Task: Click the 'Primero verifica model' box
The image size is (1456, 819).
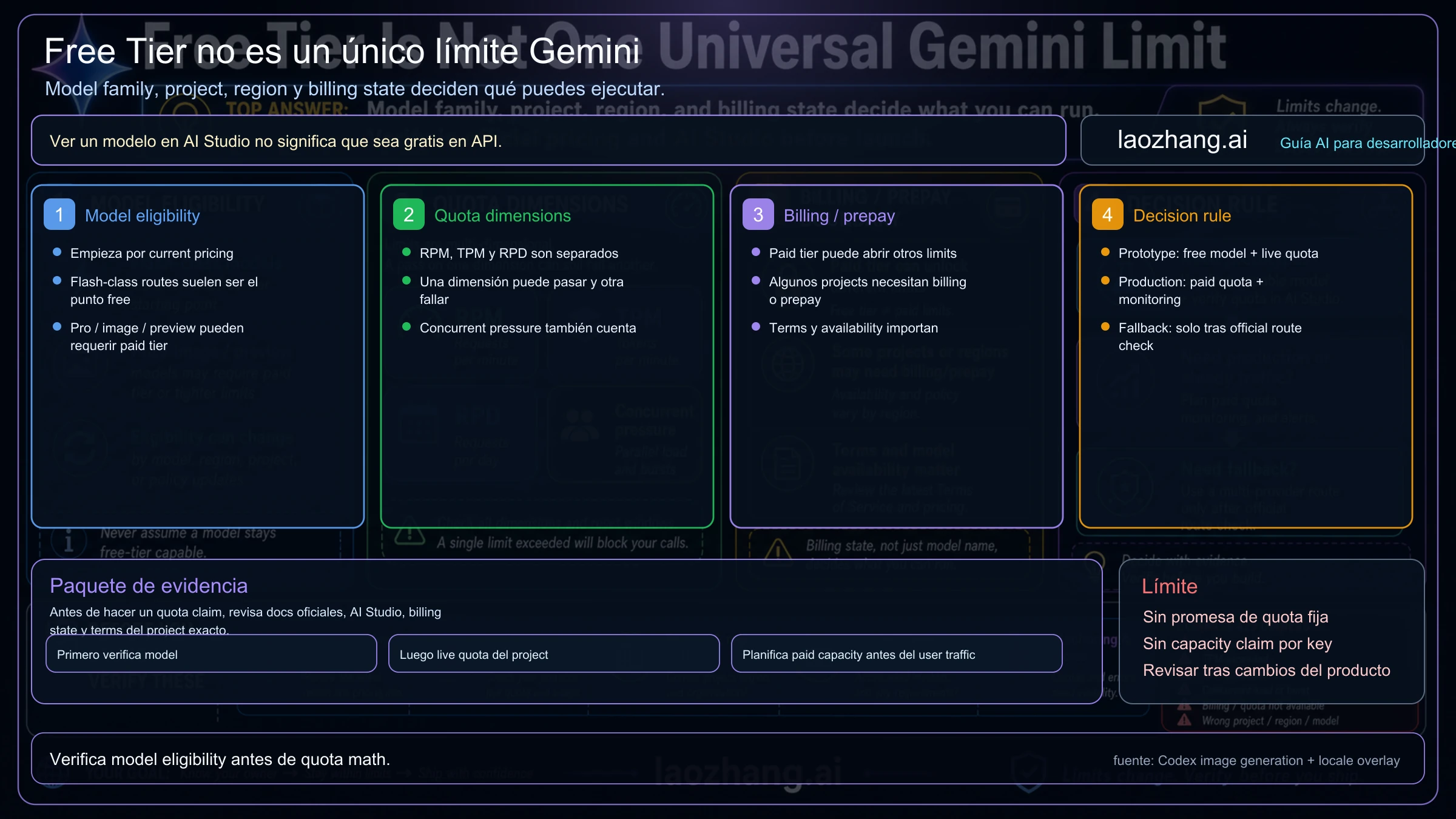Action: coord(211,653)
